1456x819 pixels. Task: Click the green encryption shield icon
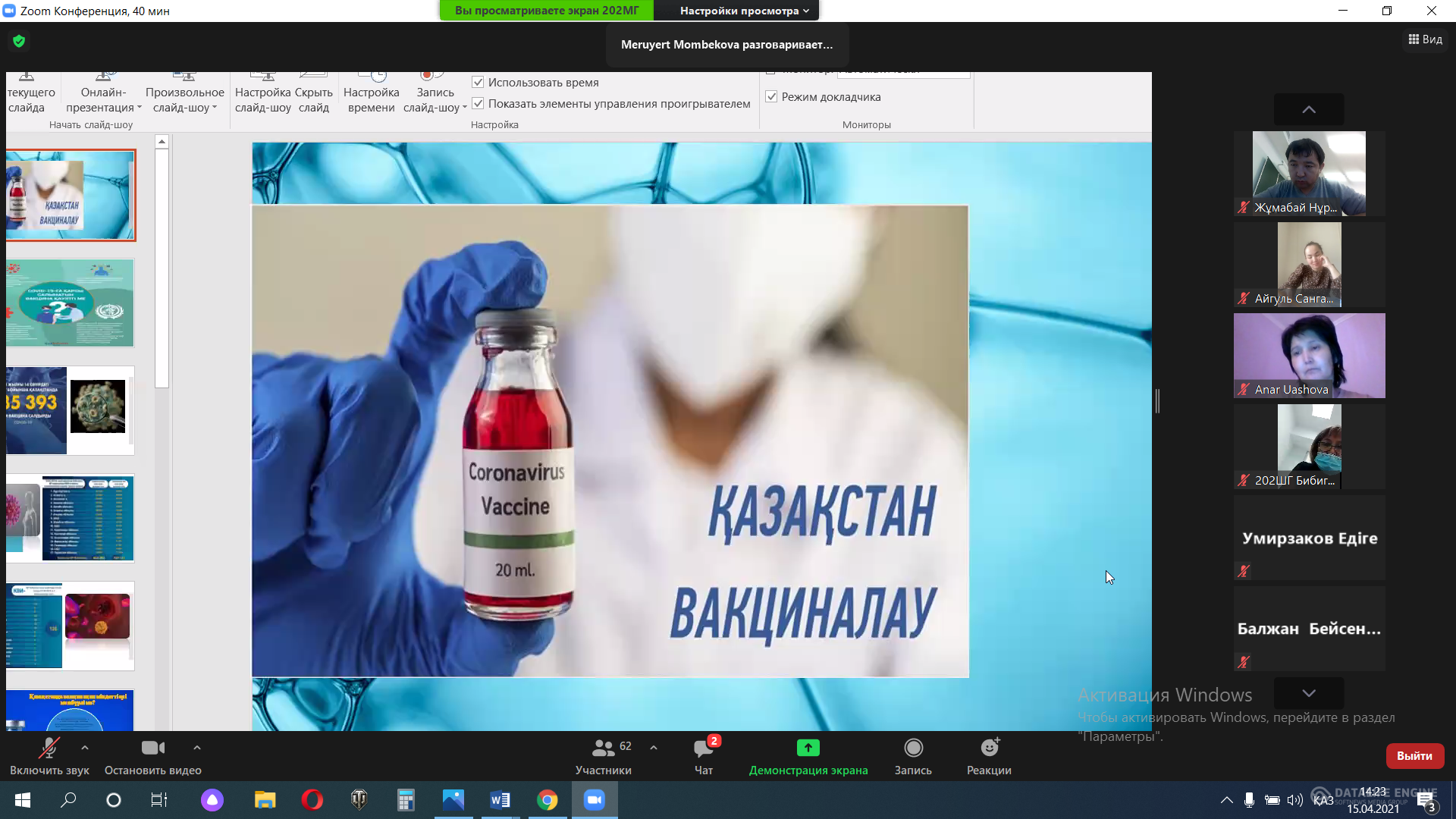point(19,41)
